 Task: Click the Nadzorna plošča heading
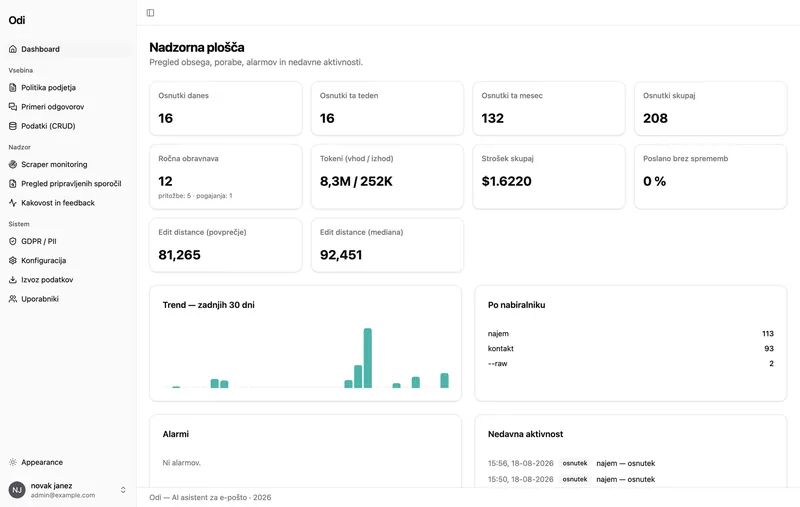196,47
